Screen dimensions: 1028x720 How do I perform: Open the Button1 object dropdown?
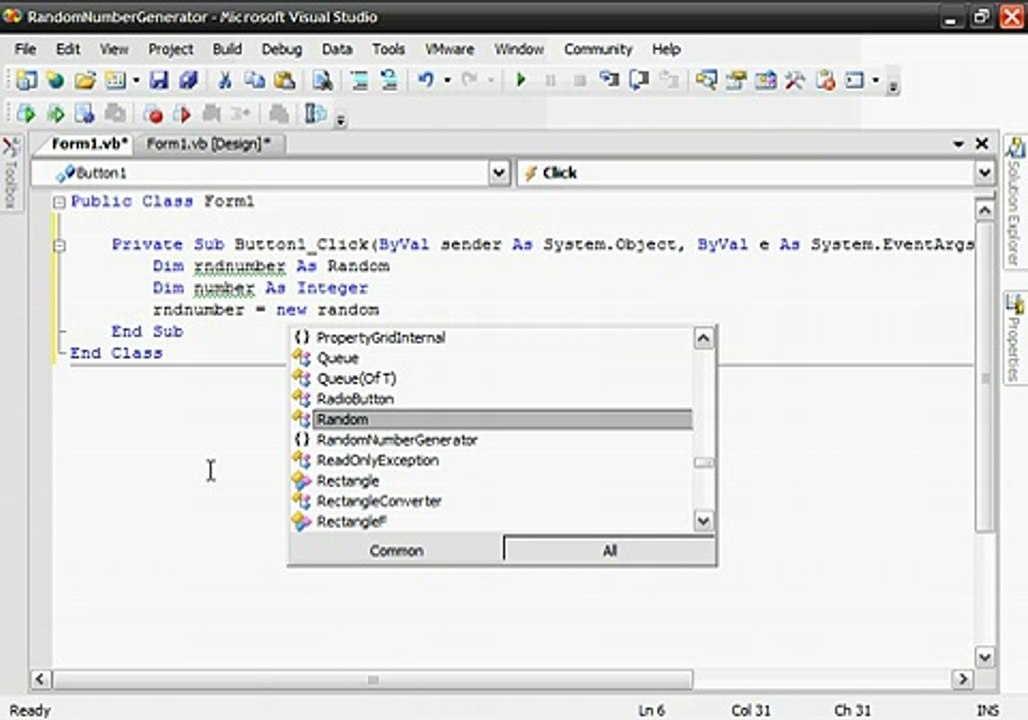(x=499, y=173)
